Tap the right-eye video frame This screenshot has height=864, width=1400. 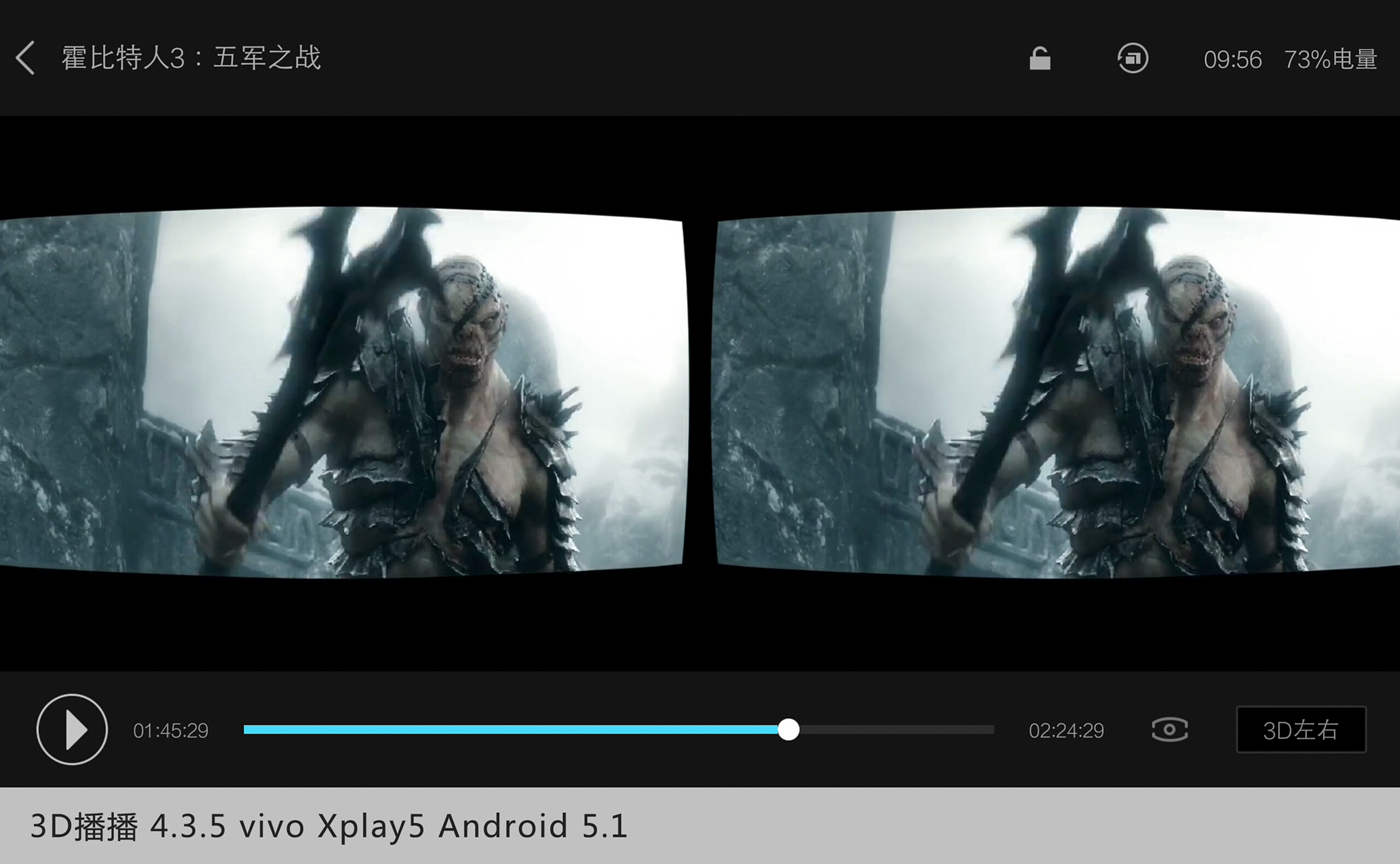click(1056, 392)
